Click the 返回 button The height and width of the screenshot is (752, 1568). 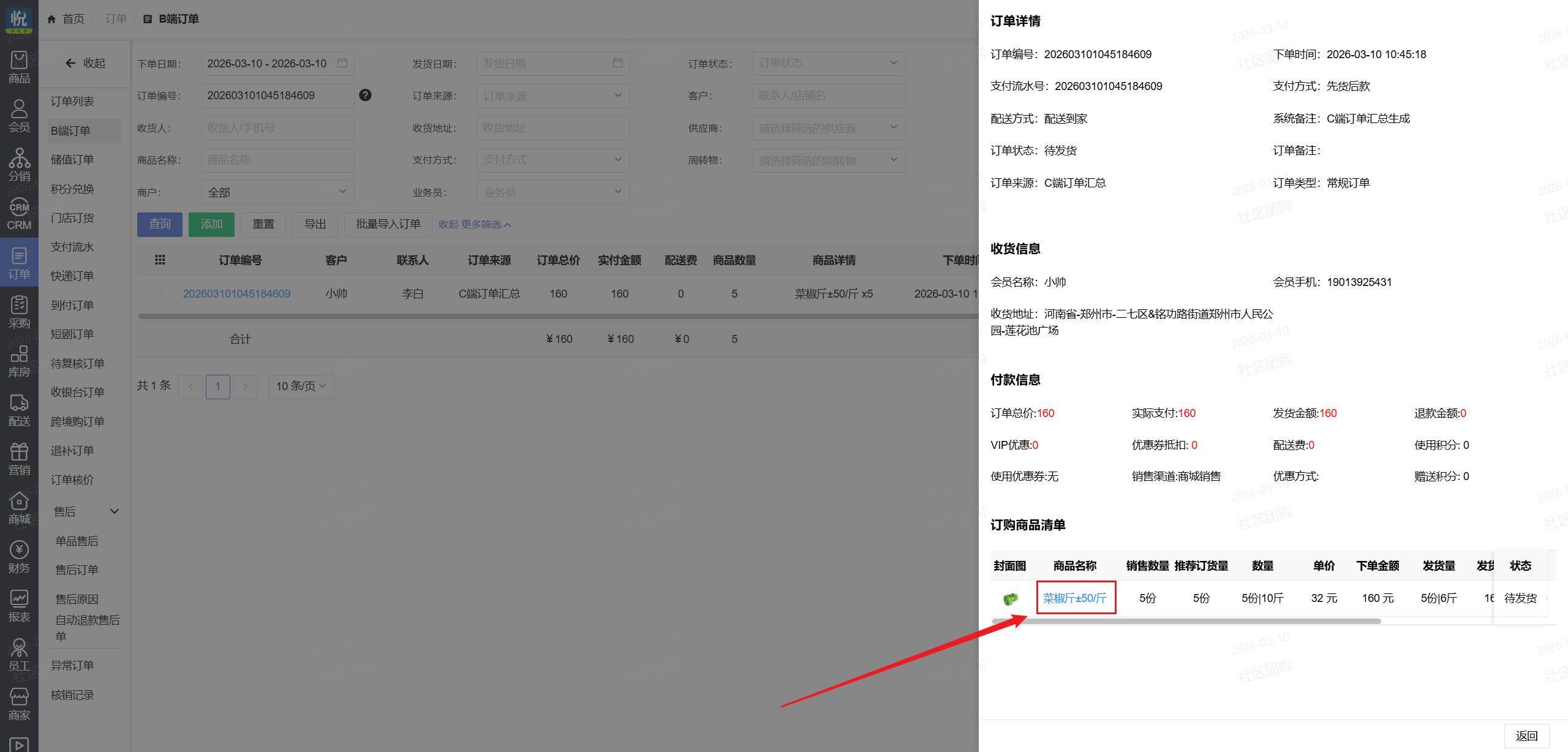1526,735
